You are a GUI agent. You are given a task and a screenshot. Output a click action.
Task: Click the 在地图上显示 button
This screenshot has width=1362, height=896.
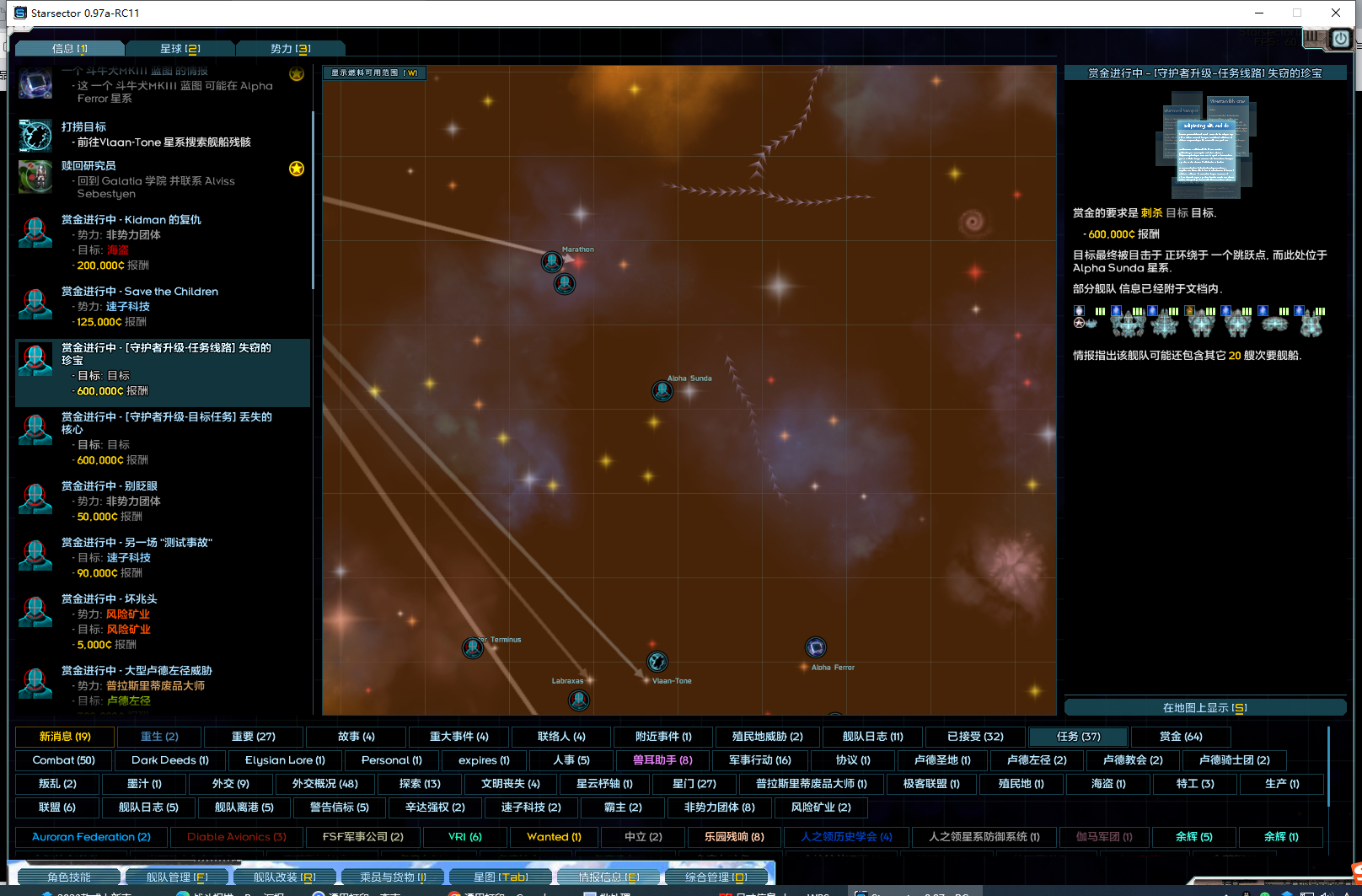(x=1204, y=708)
